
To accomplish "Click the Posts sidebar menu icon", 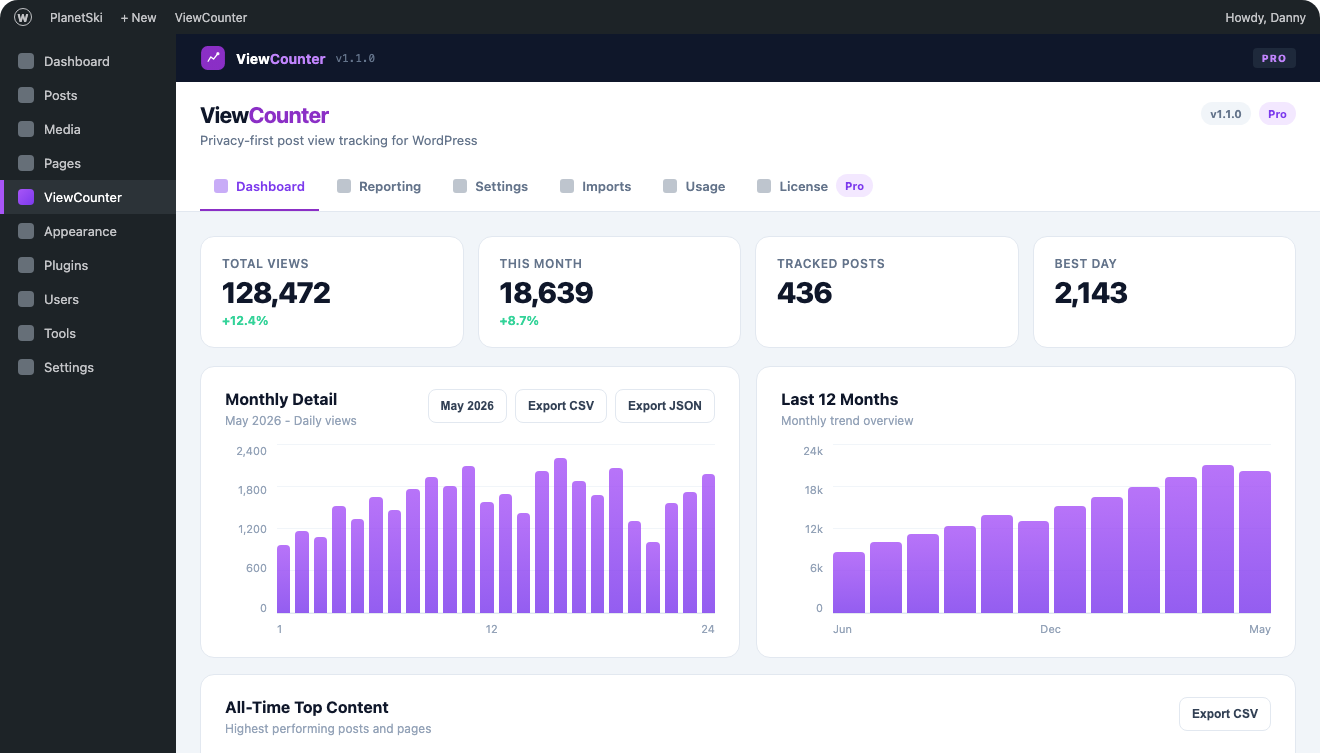I will coord(26,95).
